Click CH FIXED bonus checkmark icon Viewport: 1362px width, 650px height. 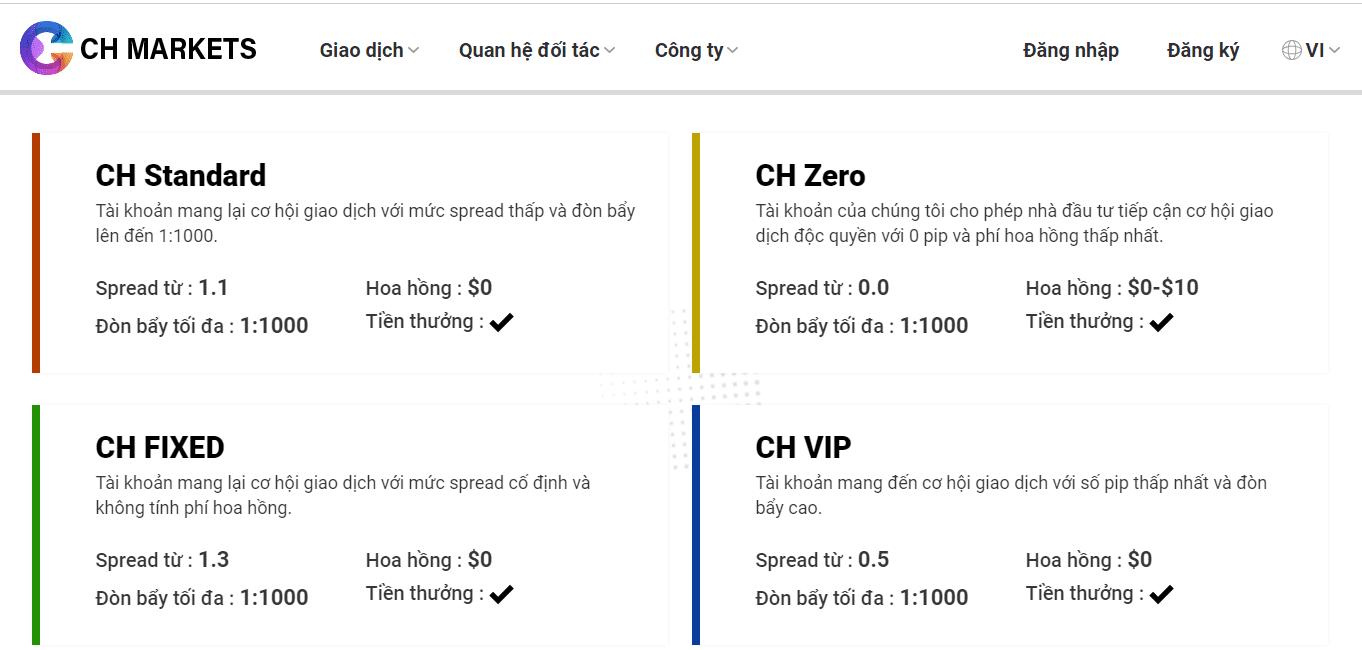coord(501,594)
